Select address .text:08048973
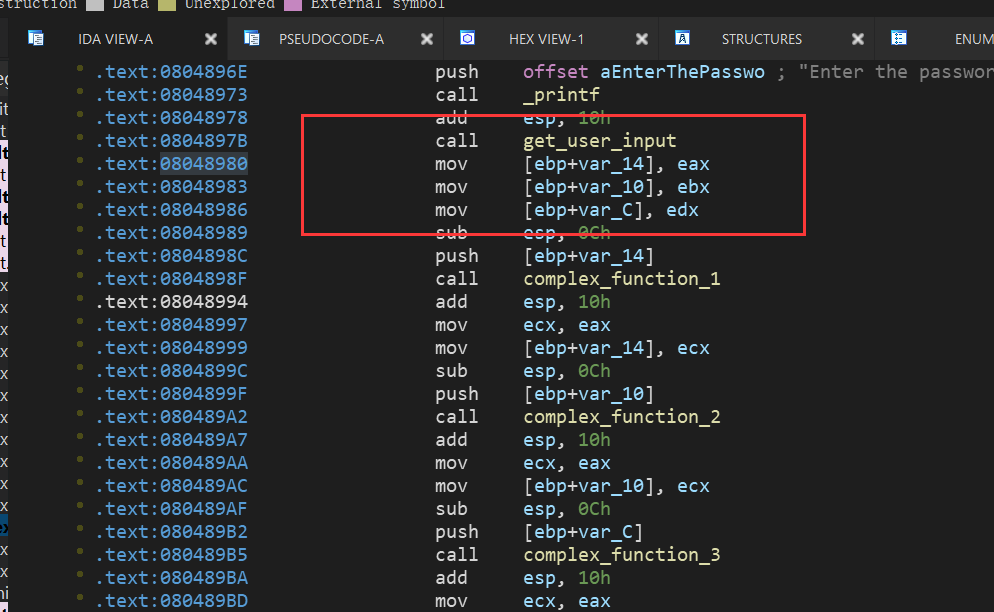The image size is (994, 612). click(x=171, y=95)
